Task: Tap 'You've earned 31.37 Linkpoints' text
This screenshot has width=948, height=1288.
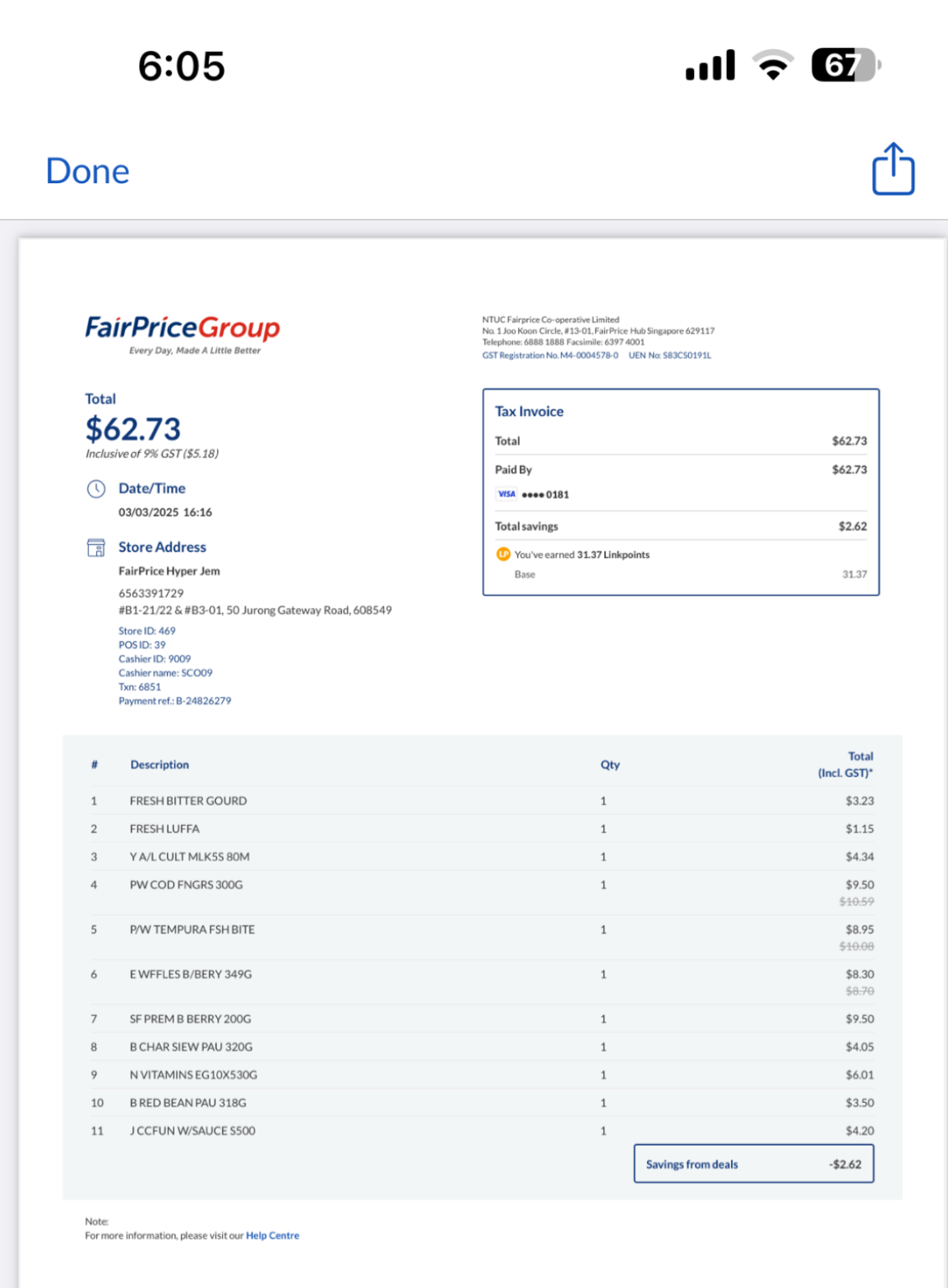Action: [x=582, y=555]
